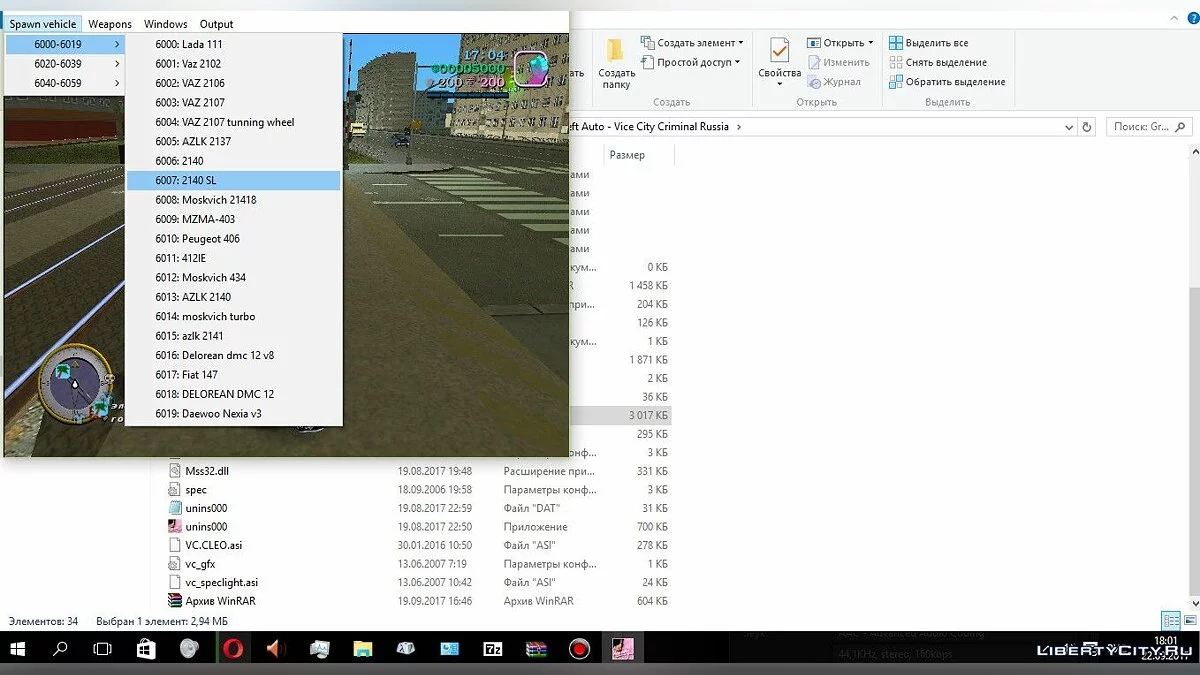This screenshot has width=1200, height=675.
Task: Open Opera browser from the taskbar
Action: click(x=232, y=649)
